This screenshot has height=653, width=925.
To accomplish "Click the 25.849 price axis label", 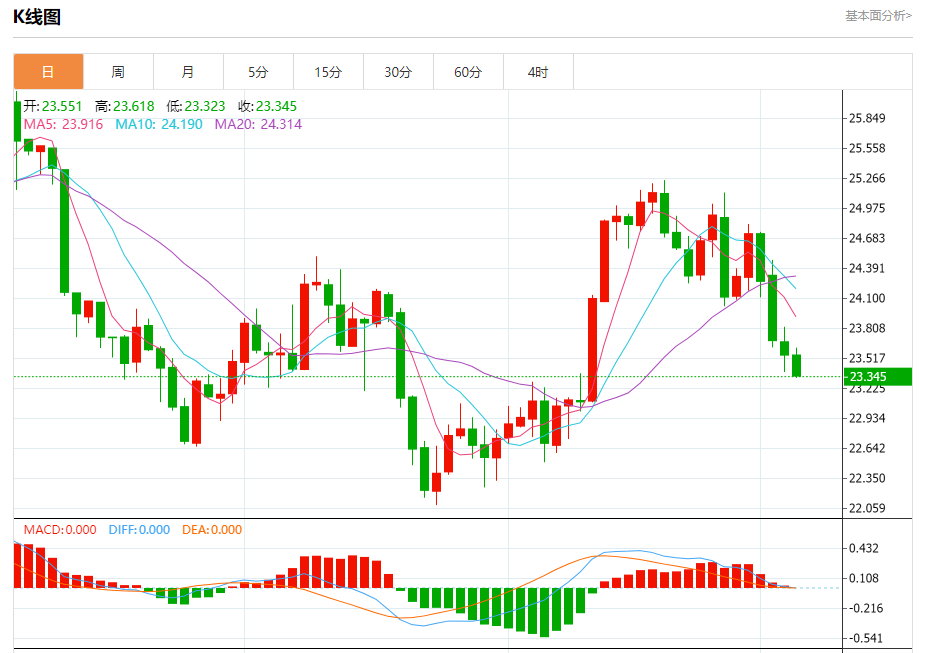I will click(867, 119).
